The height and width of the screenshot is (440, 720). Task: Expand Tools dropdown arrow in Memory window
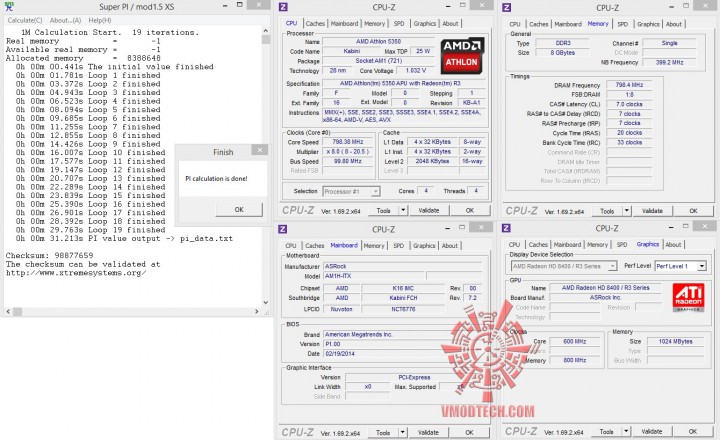[x=626, y=211]
